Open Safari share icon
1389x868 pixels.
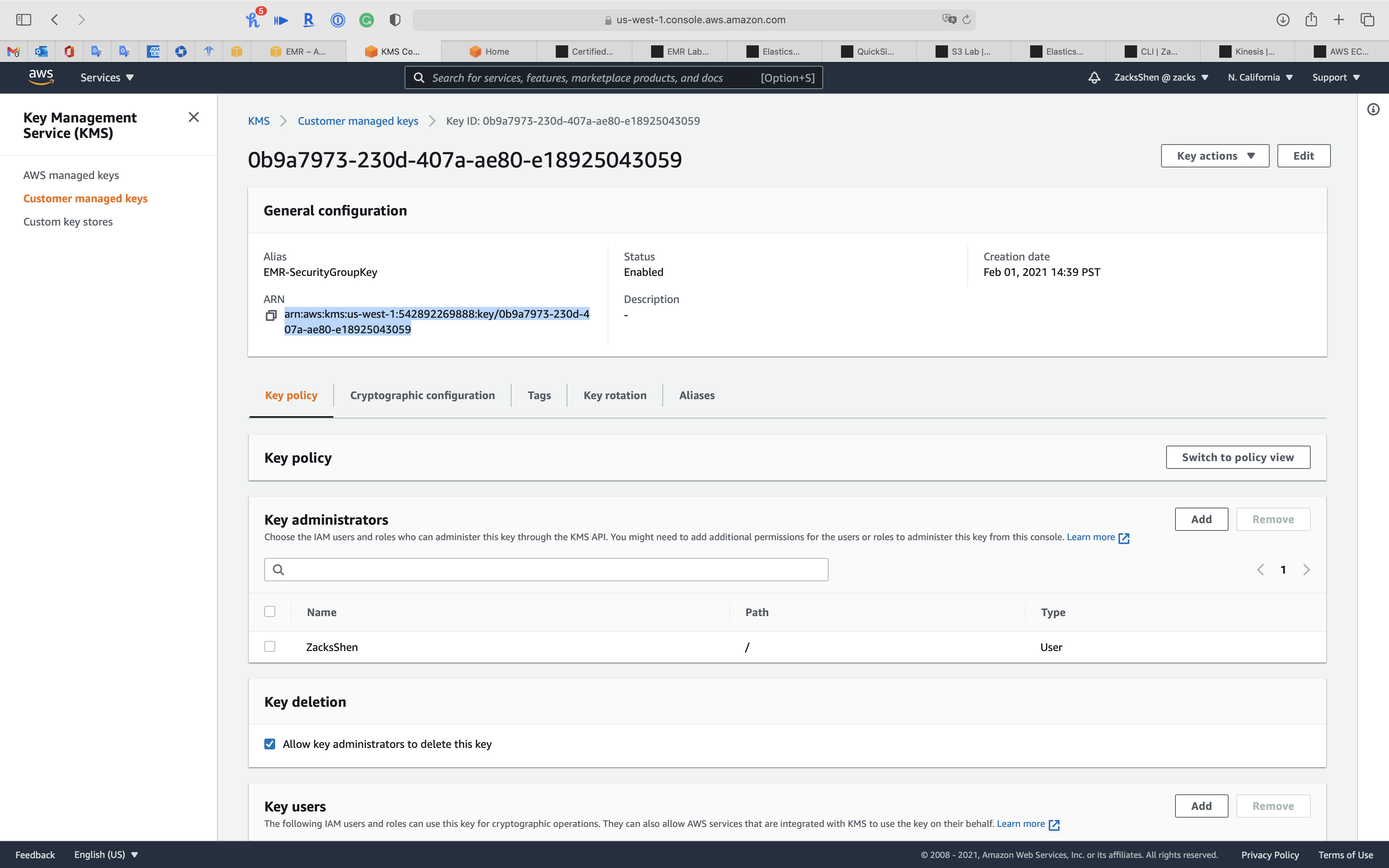click(1311, 19)
